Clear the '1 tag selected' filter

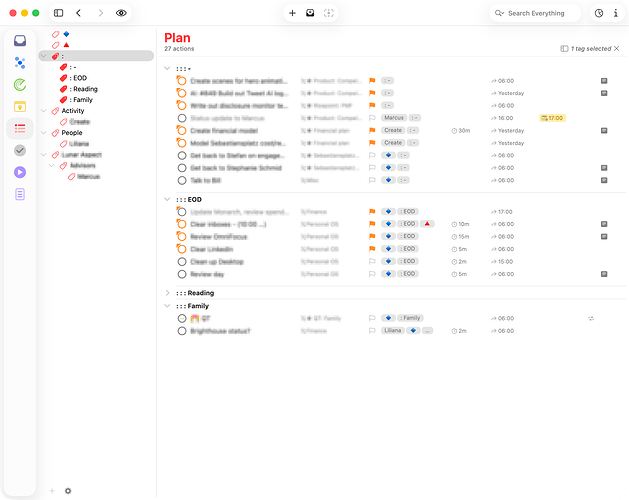point(617,49)
